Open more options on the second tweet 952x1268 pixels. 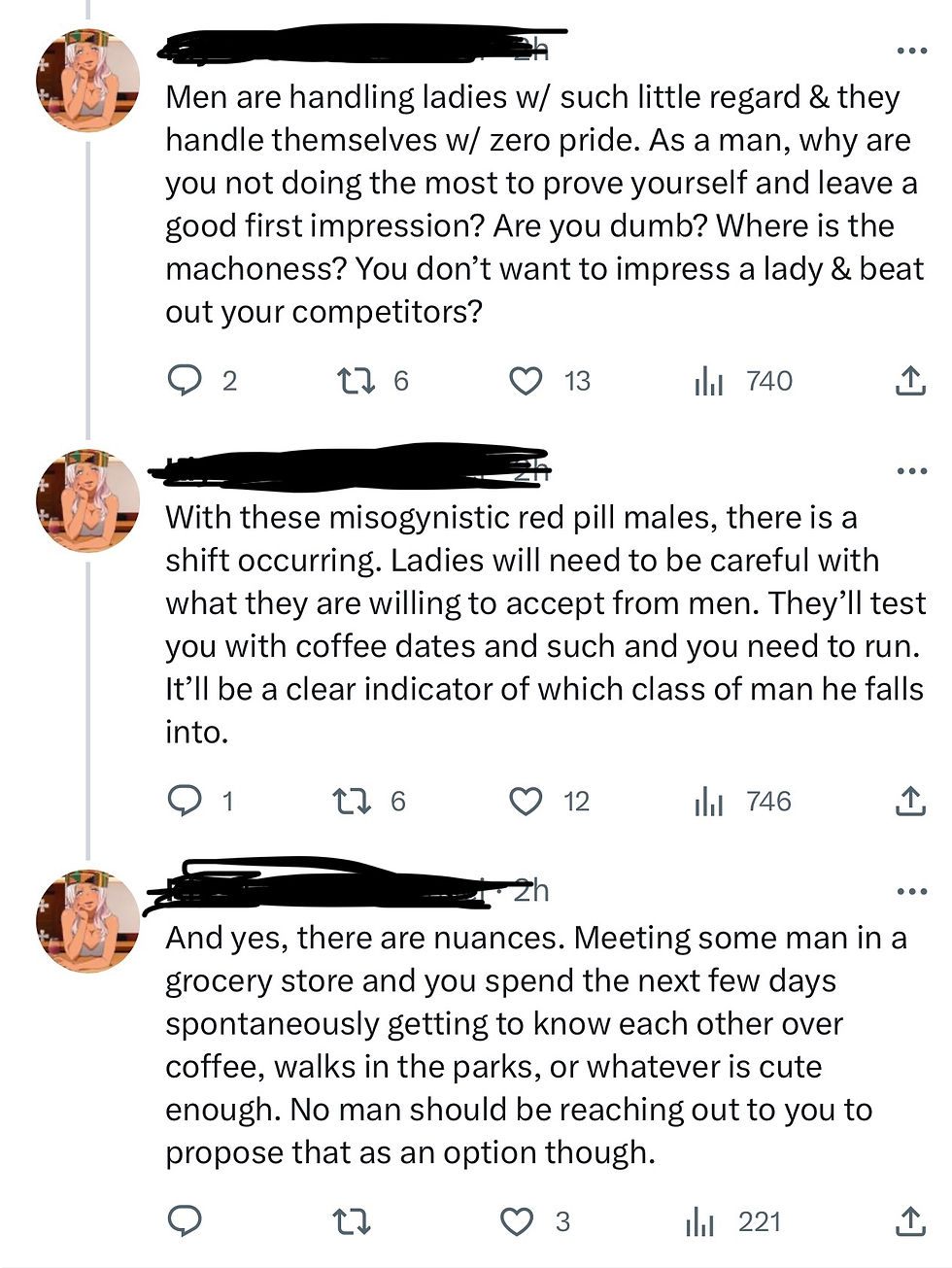pyautogui.click(x=911, y=471)
